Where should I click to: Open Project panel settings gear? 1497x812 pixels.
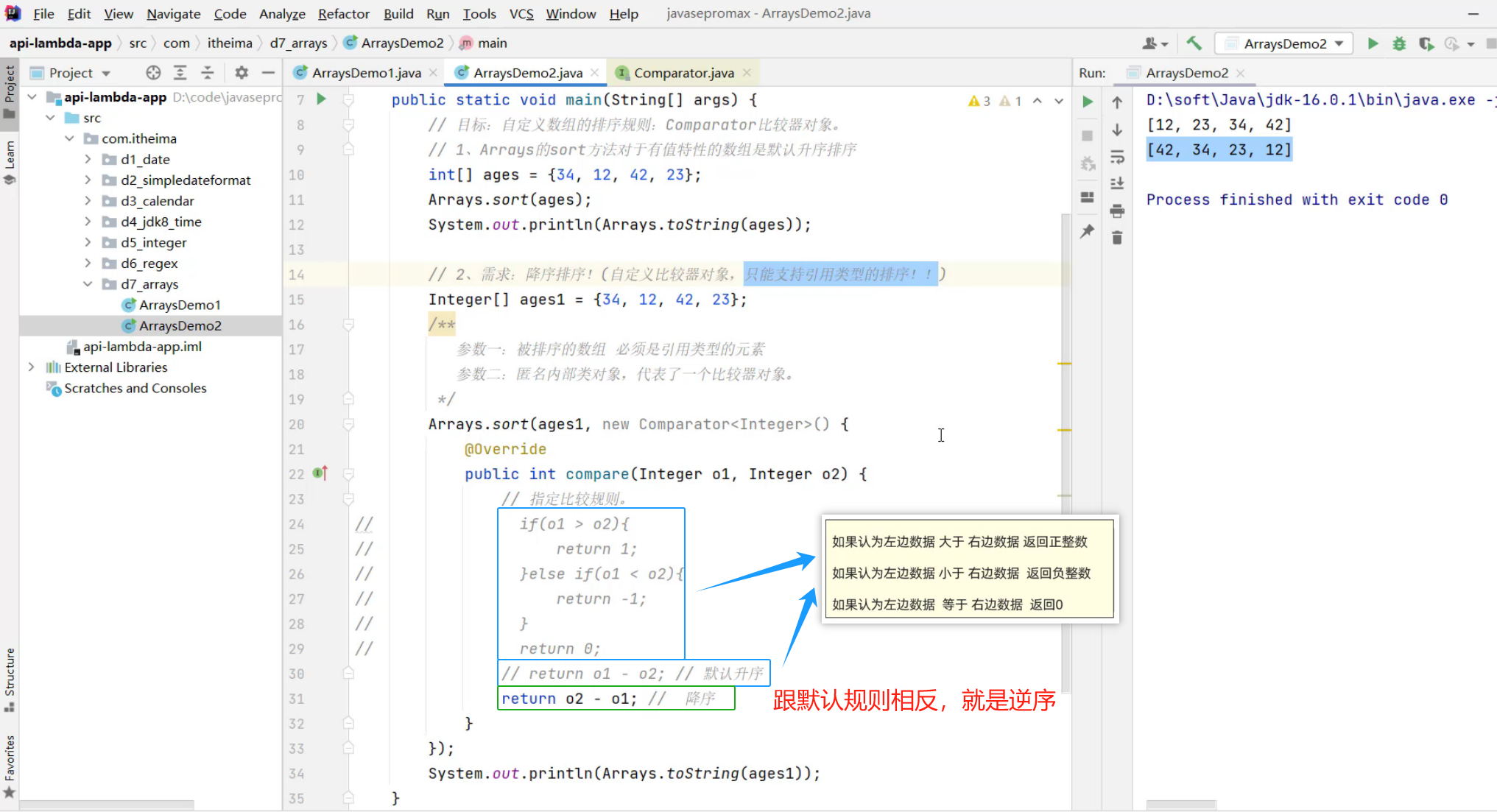[x=242, y=72]
